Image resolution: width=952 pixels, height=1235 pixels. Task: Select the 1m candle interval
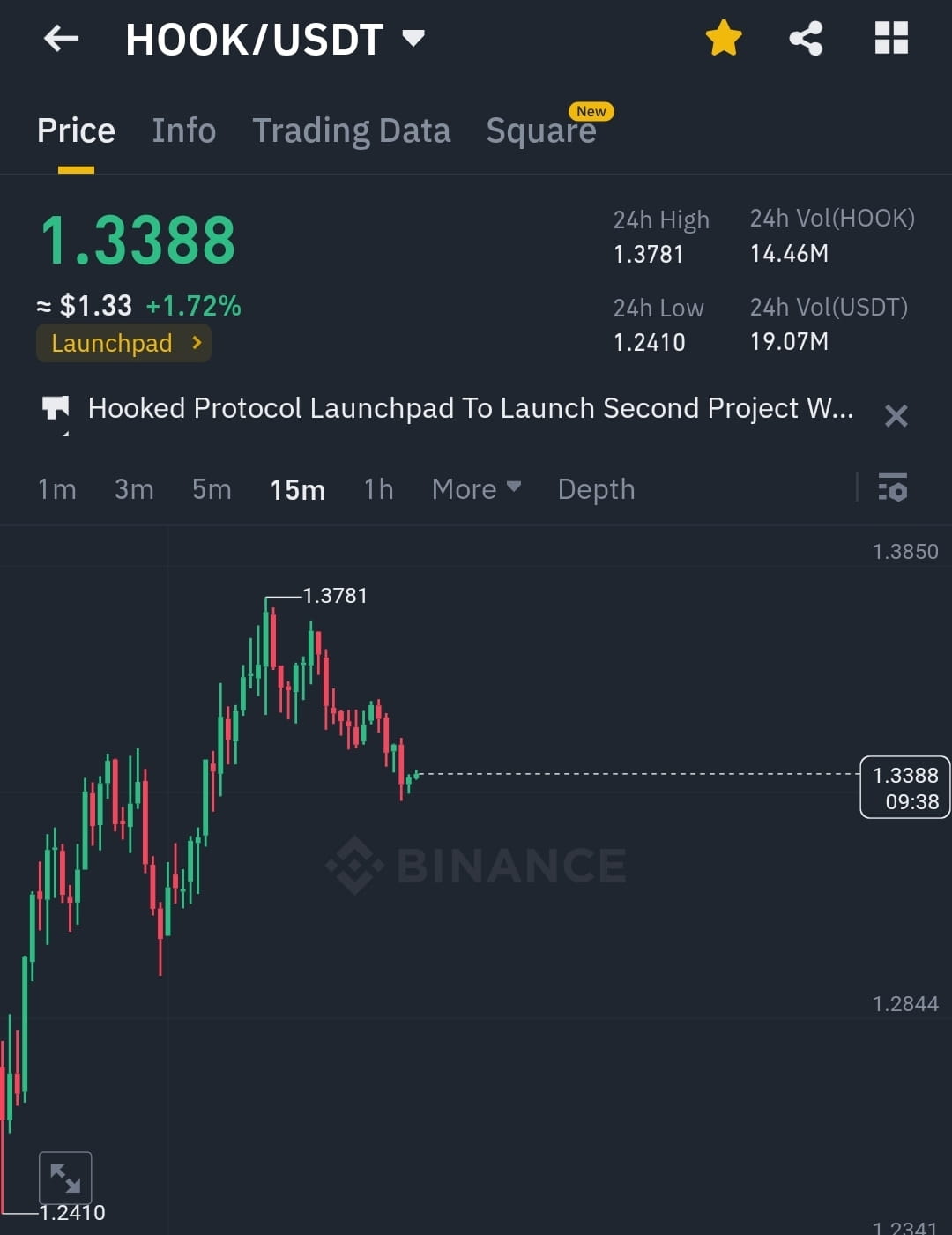(x=56, y=488)
